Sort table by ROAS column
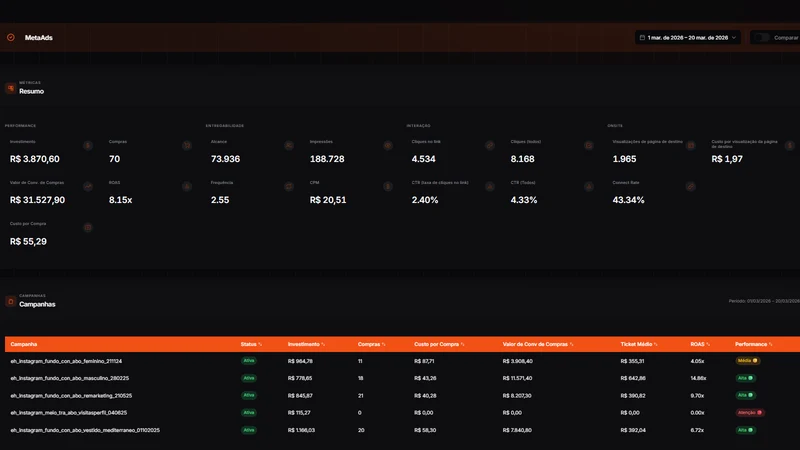800x450 pixels. (700, 344)
